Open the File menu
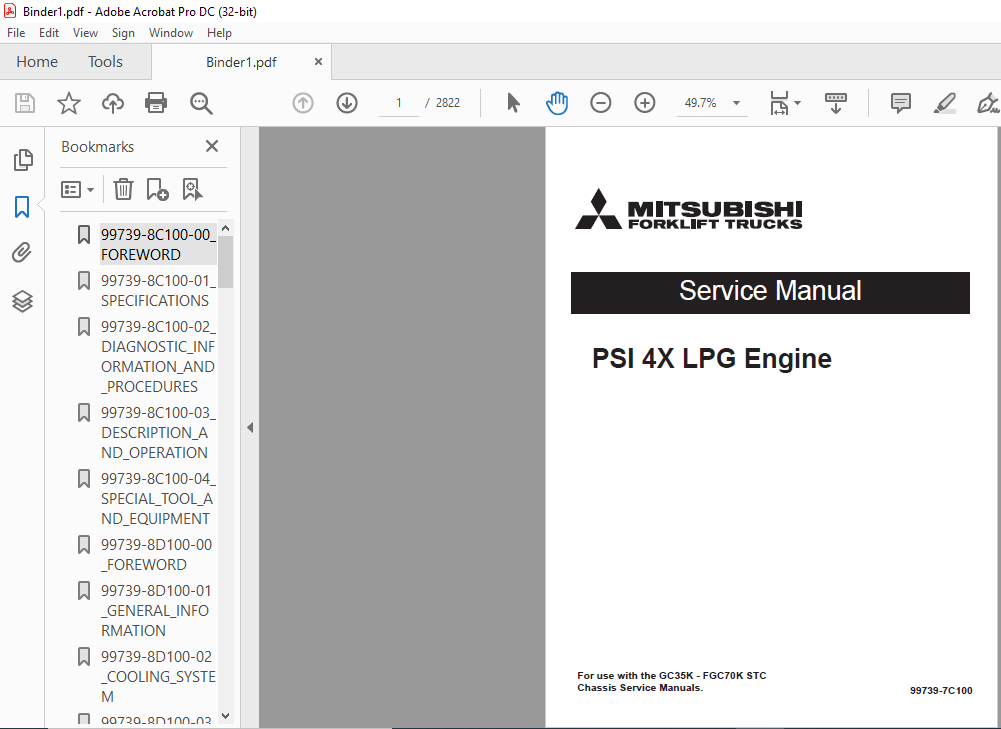Image resolution: width=1001 pixels, height=729 pixels. (16, 33)
